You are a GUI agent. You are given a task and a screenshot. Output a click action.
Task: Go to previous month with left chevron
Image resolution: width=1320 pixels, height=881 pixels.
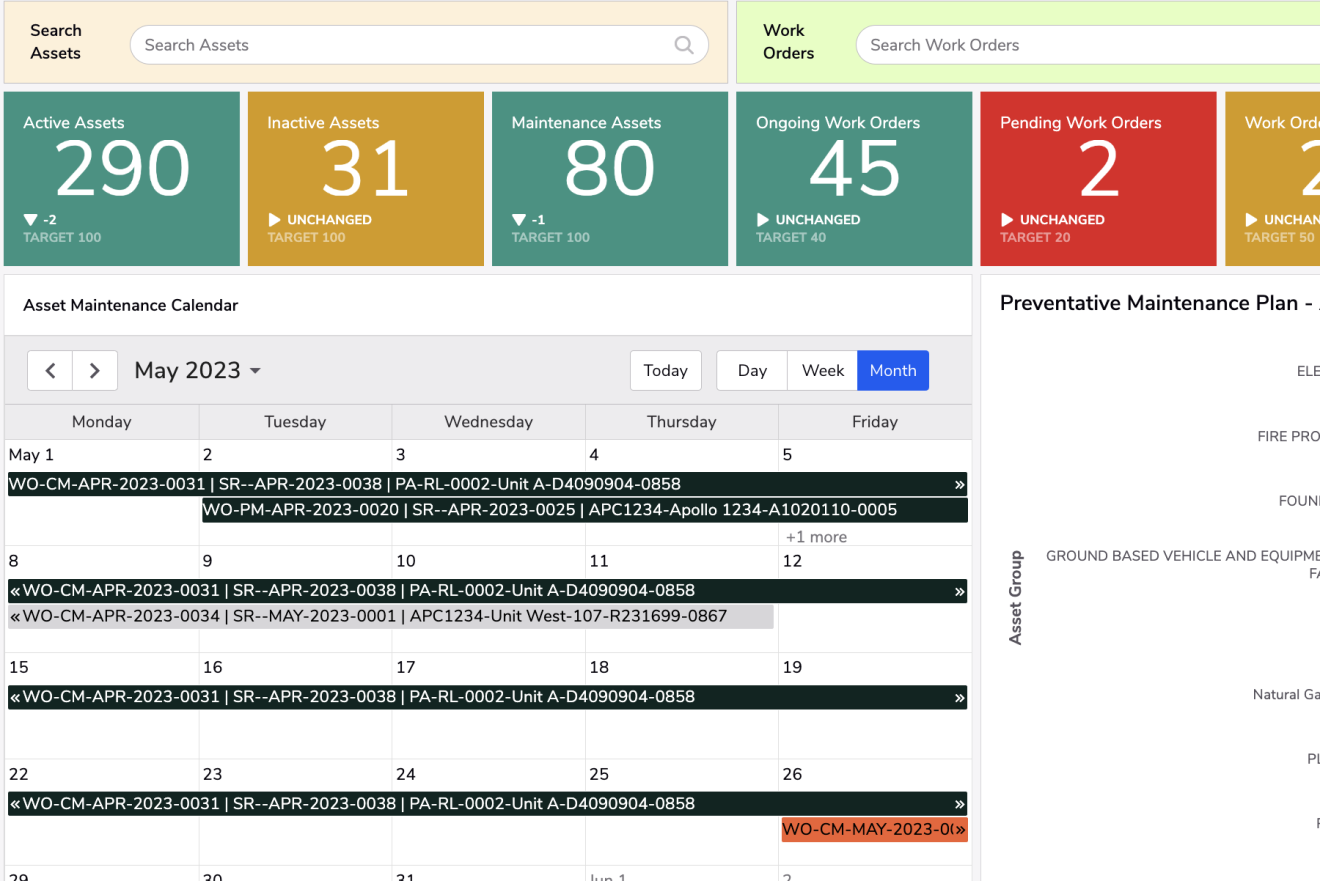pos(50,371)
